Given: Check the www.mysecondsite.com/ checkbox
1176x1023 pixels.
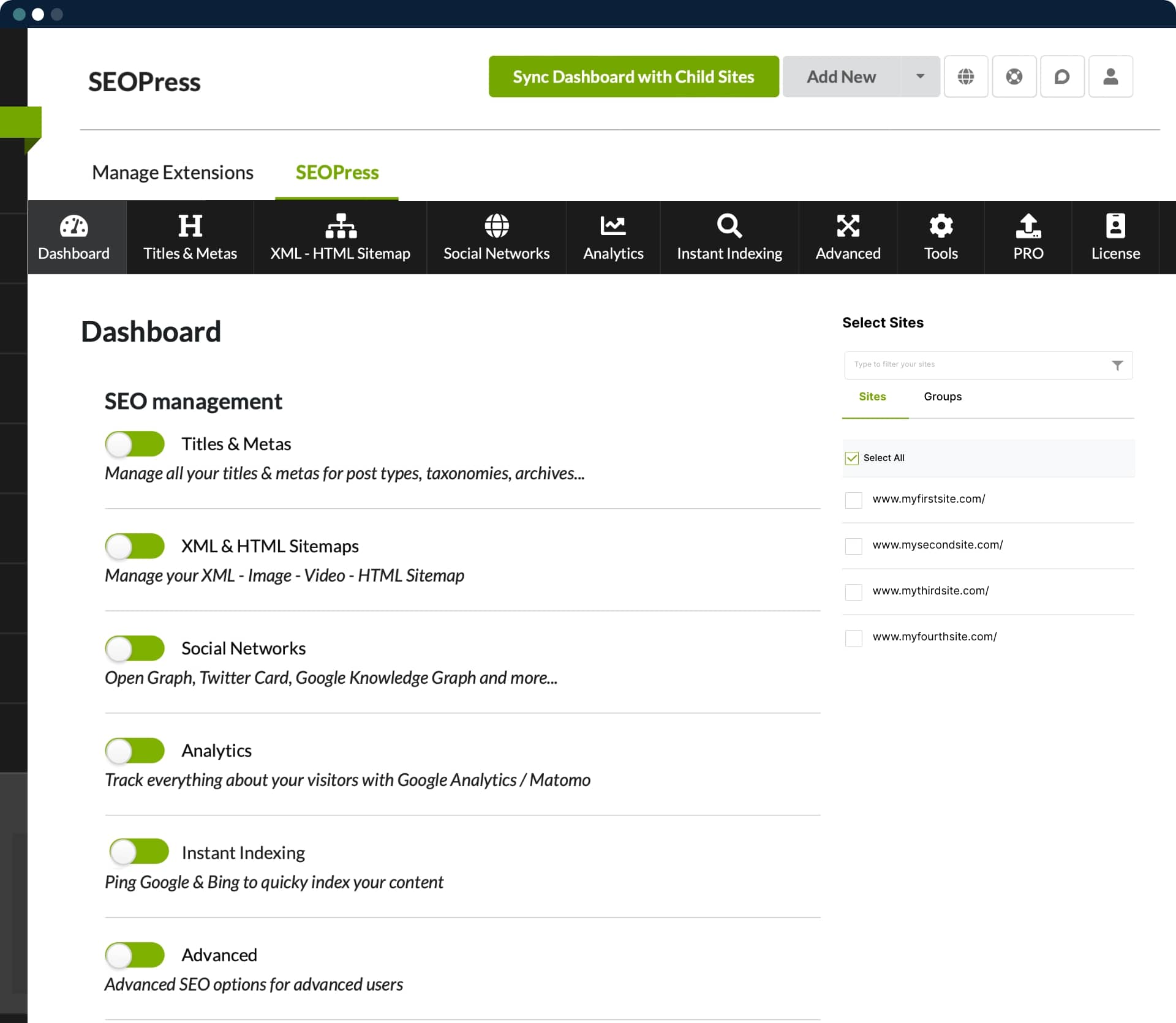Looking at the screenshot, I should click(853, 546).
